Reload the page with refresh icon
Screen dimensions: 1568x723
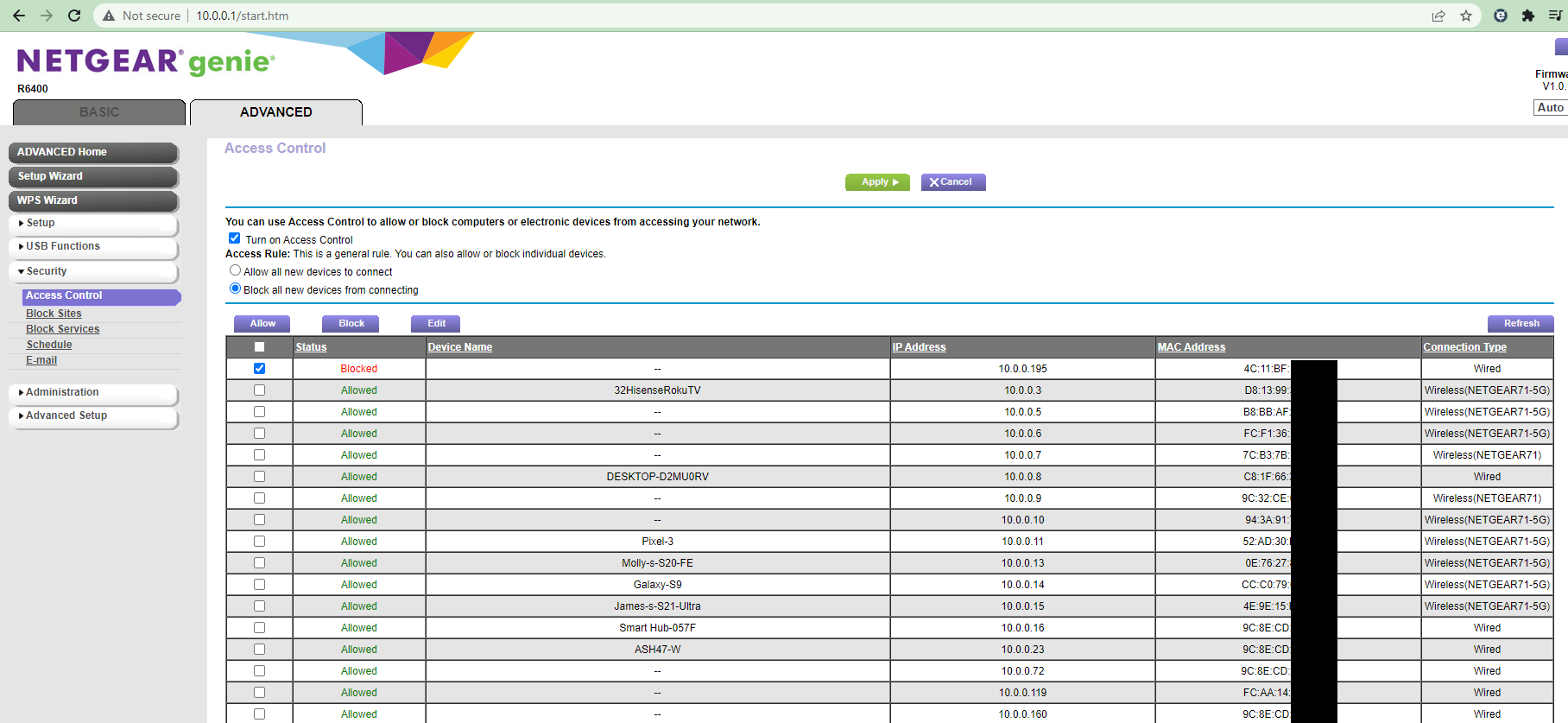(74, 16)
